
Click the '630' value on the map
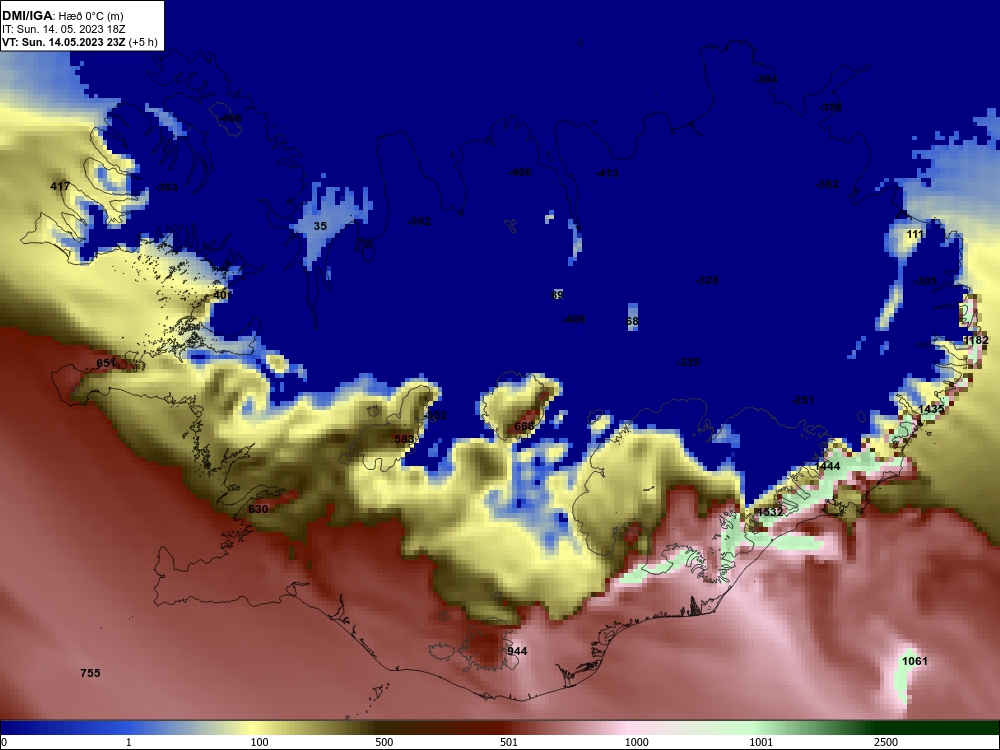[258, 509]
